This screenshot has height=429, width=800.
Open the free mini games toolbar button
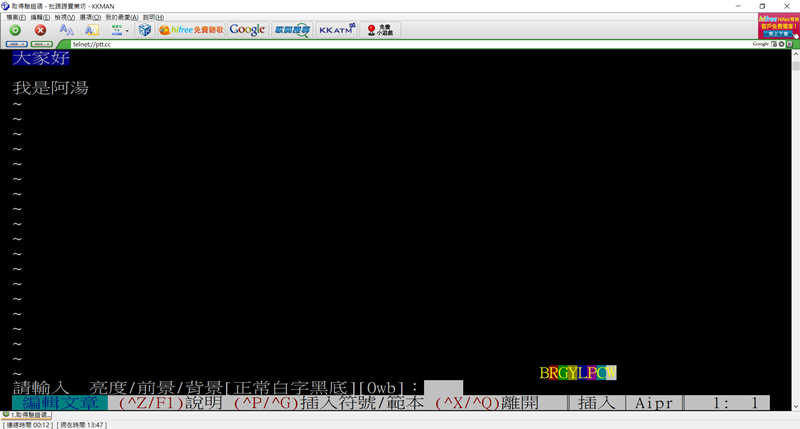(381, 30)
